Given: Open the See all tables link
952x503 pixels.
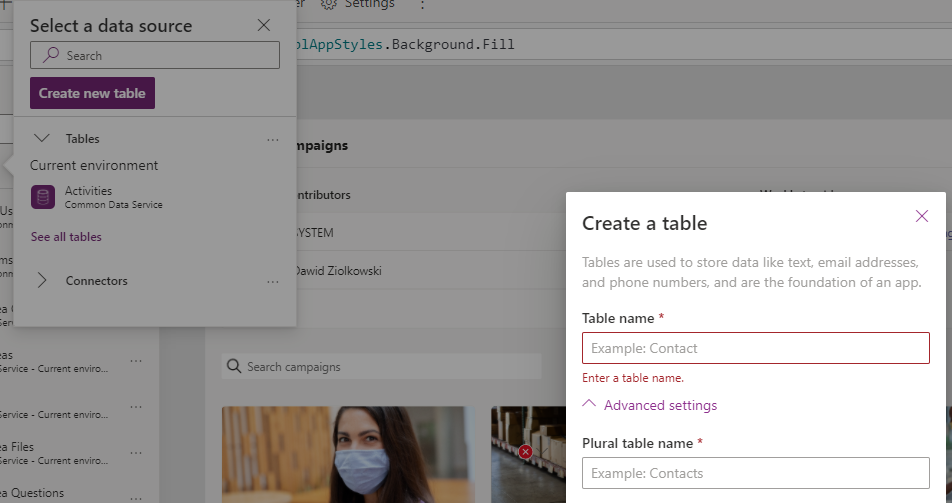Looking at the screenshot, I should coord(66,237).
